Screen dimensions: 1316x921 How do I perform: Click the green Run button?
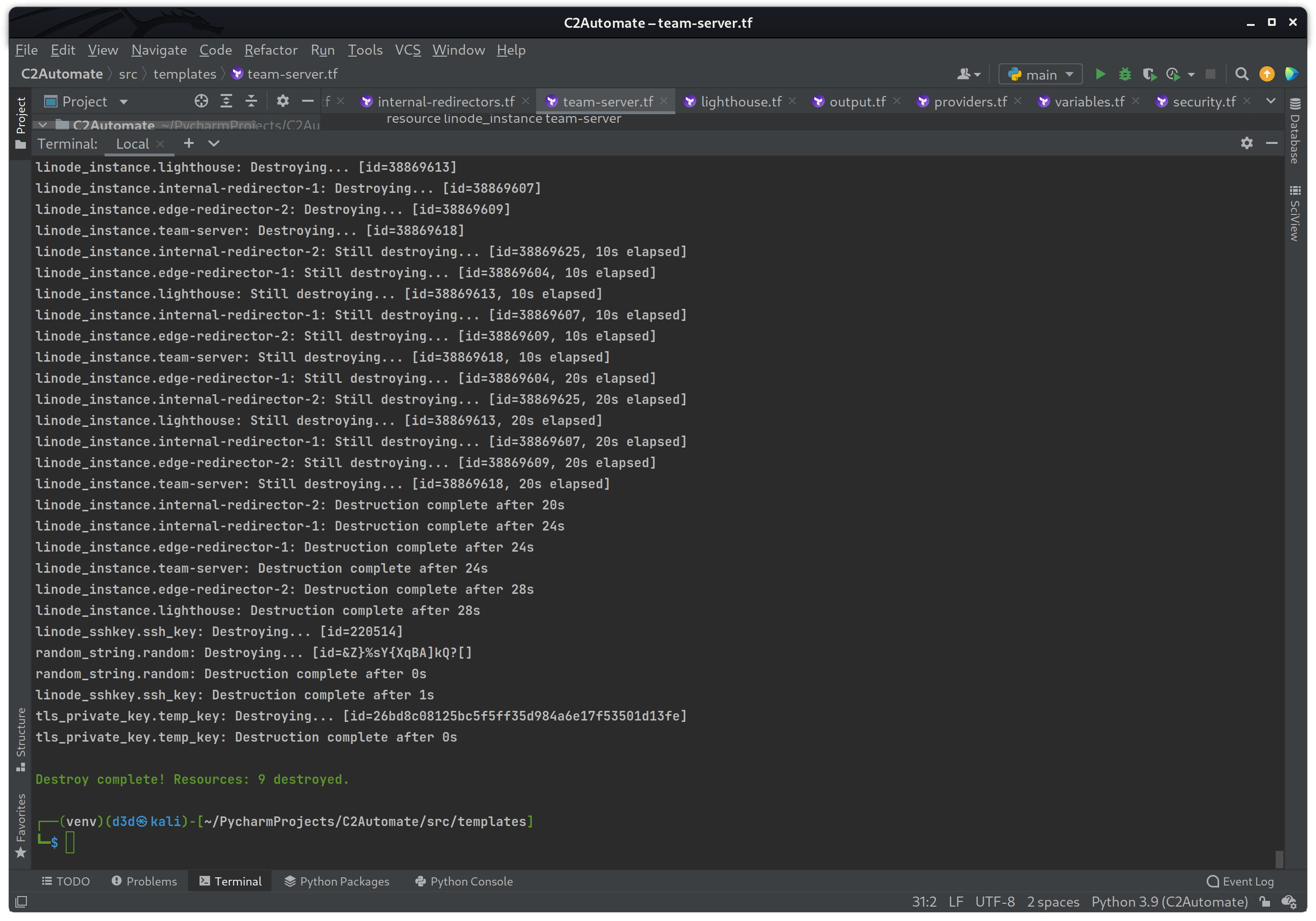pos(1100,74)
